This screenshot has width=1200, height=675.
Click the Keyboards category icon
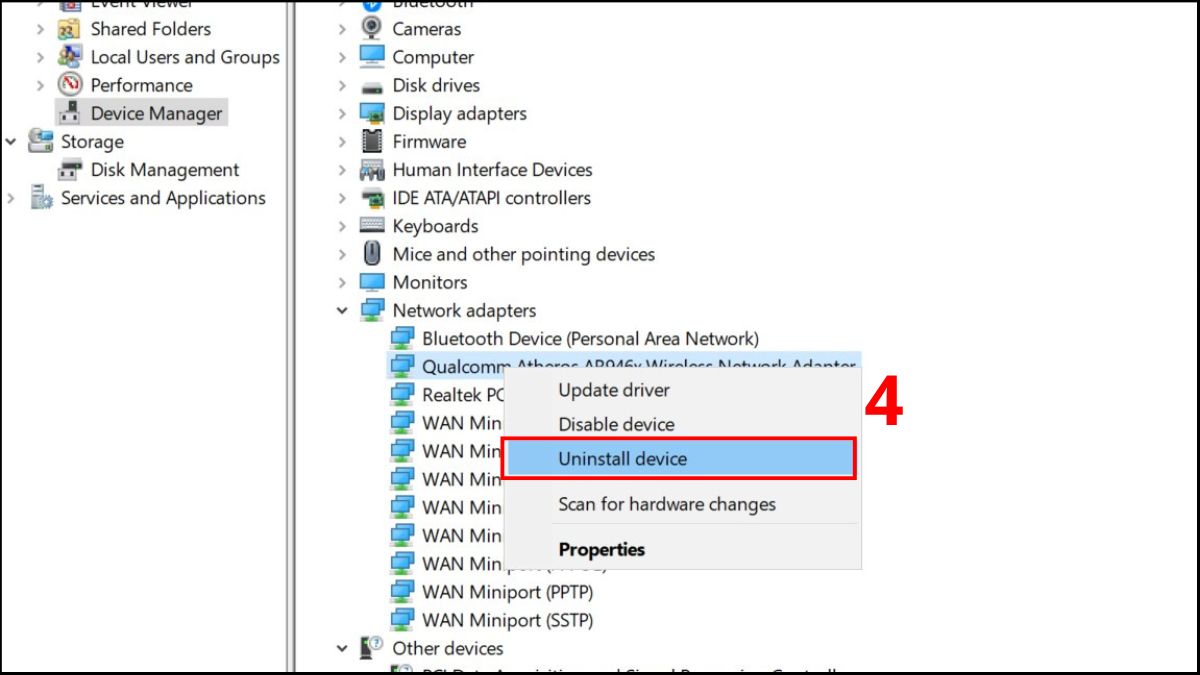[370, 226]
